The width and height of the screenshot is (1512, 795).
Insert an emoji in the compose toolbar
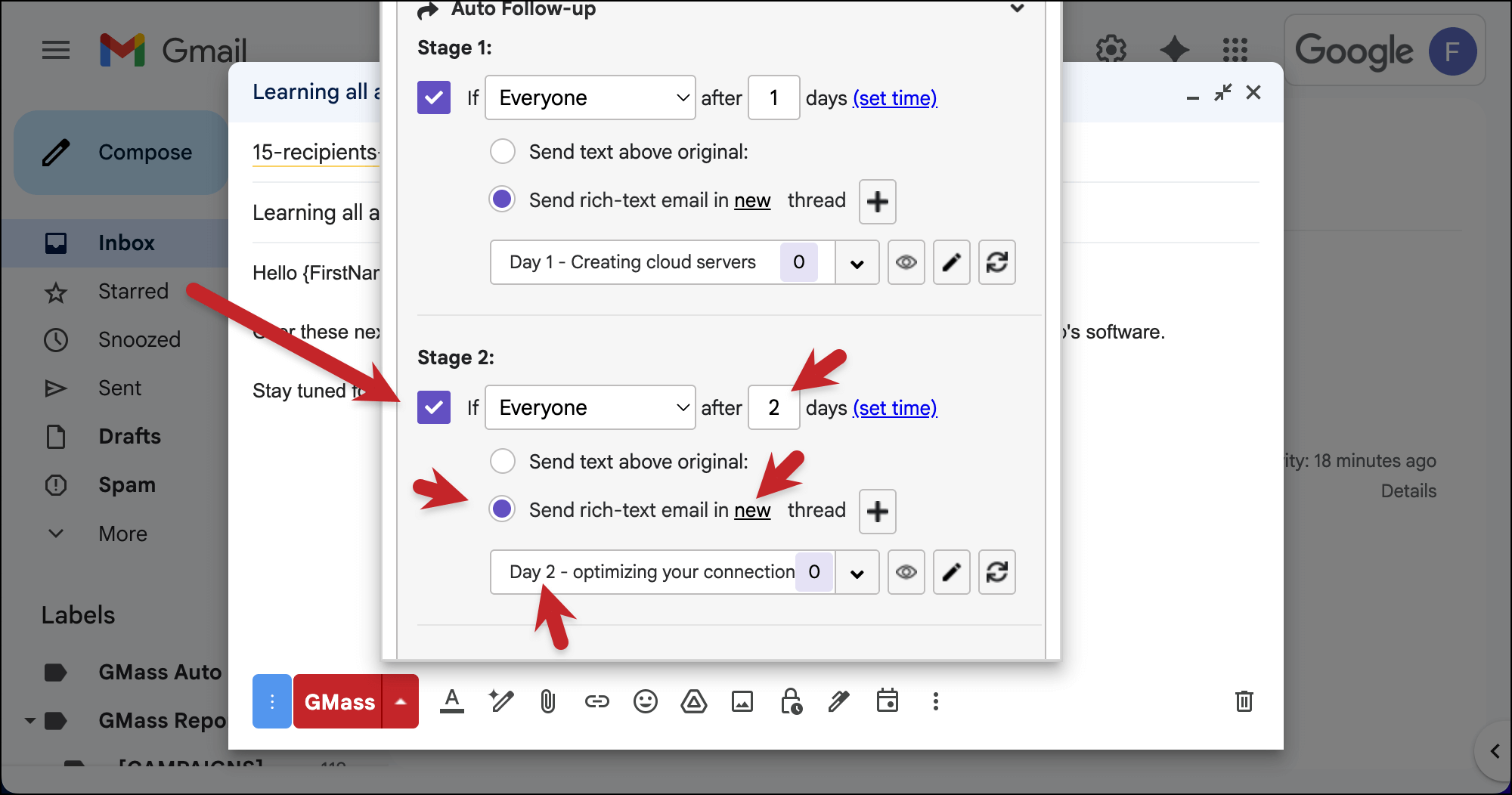pos(645,702)
